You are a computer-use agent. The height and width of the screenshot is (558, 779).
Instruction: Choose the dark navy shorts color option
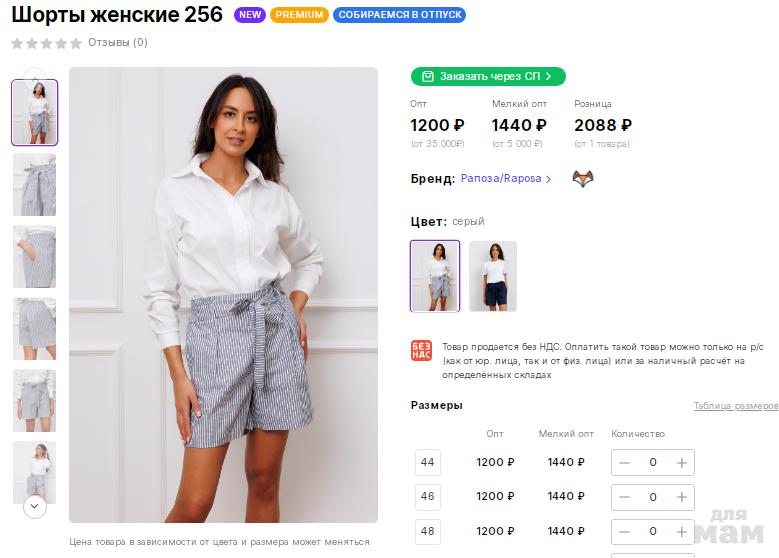pos(493,276)
